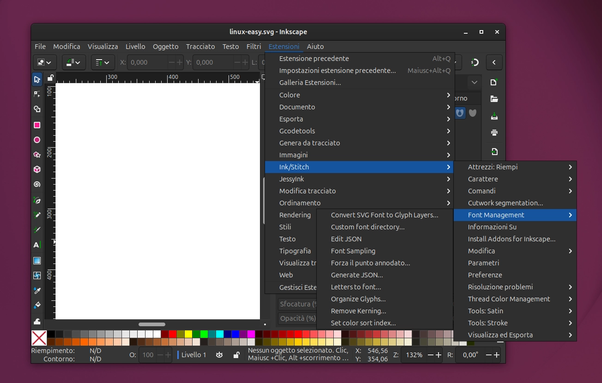Choose Install Addons for Inkscape
602x383 pixels.
(515, 239)
